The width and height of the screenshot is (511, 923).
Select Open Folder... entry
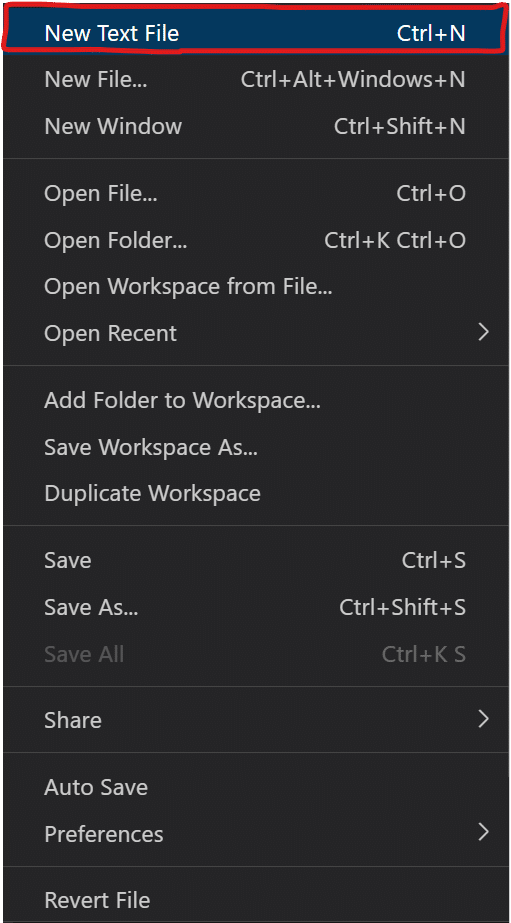(x=255, y=240)
